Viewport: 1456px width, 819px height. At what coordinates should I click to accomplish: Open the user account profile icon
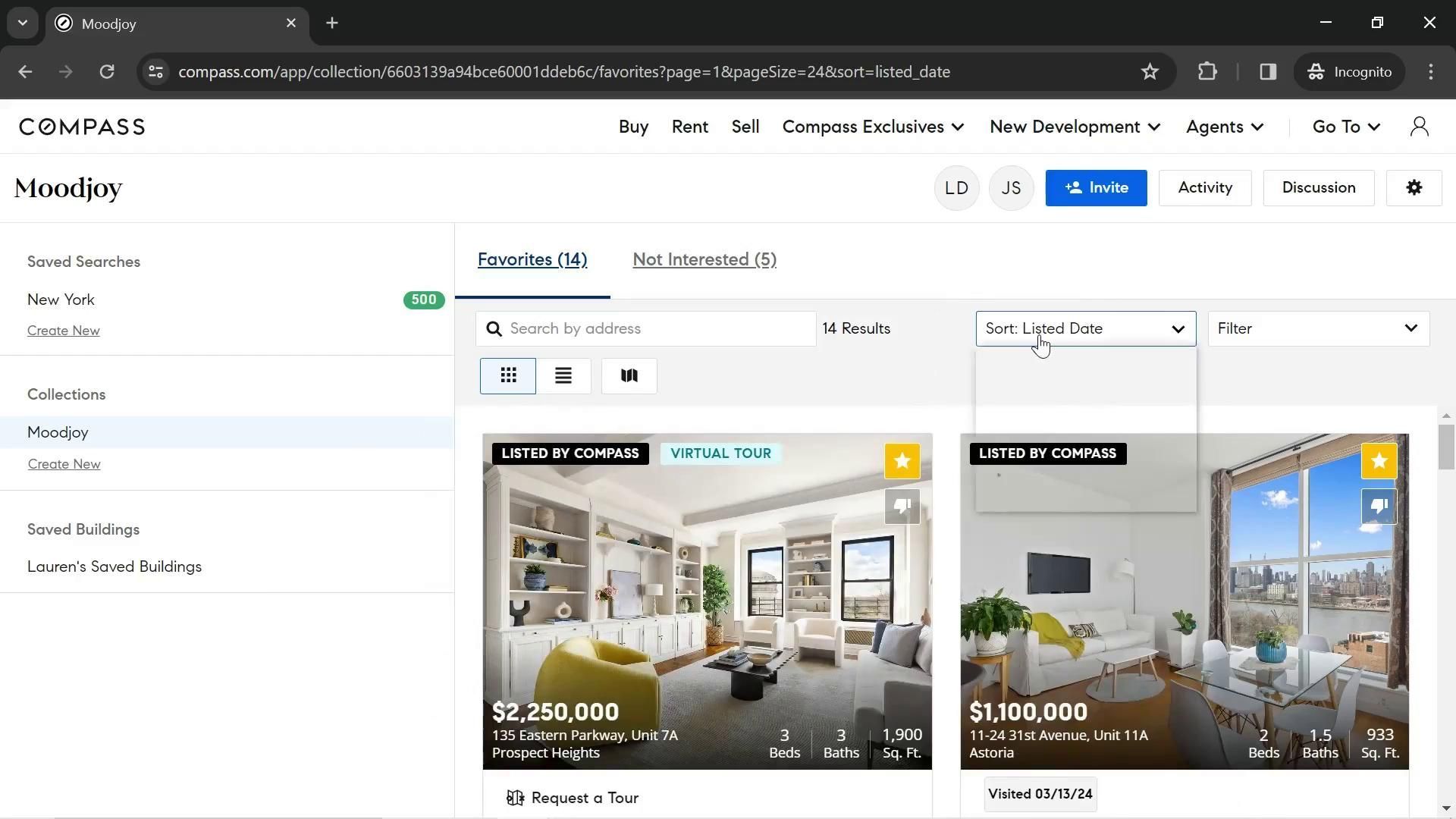[x=1419, y=127]
